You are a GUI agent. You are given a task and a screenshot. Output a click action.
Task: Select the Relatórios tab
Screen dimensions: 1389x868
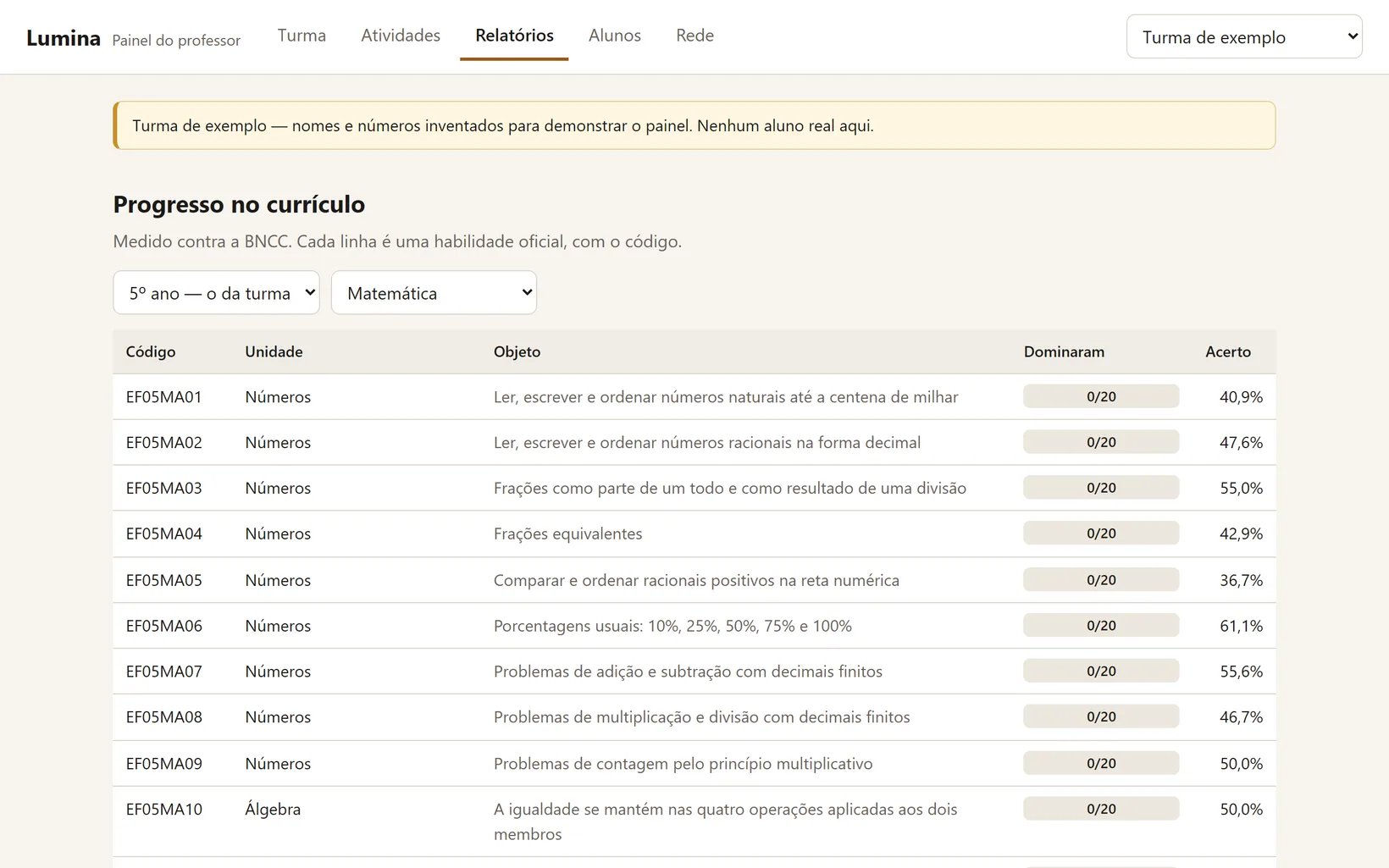[514, 36]
